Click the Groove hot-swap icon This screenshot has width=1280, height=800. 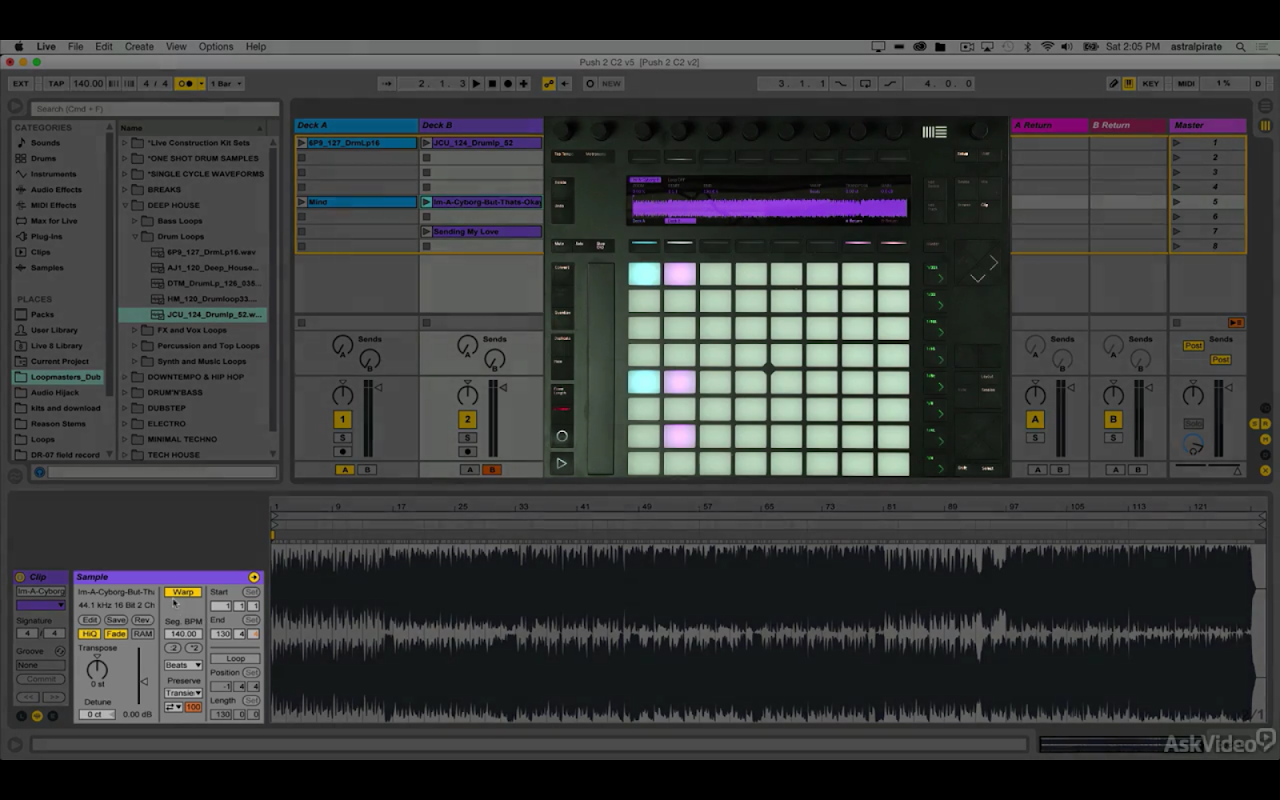[x=59, y=651]
